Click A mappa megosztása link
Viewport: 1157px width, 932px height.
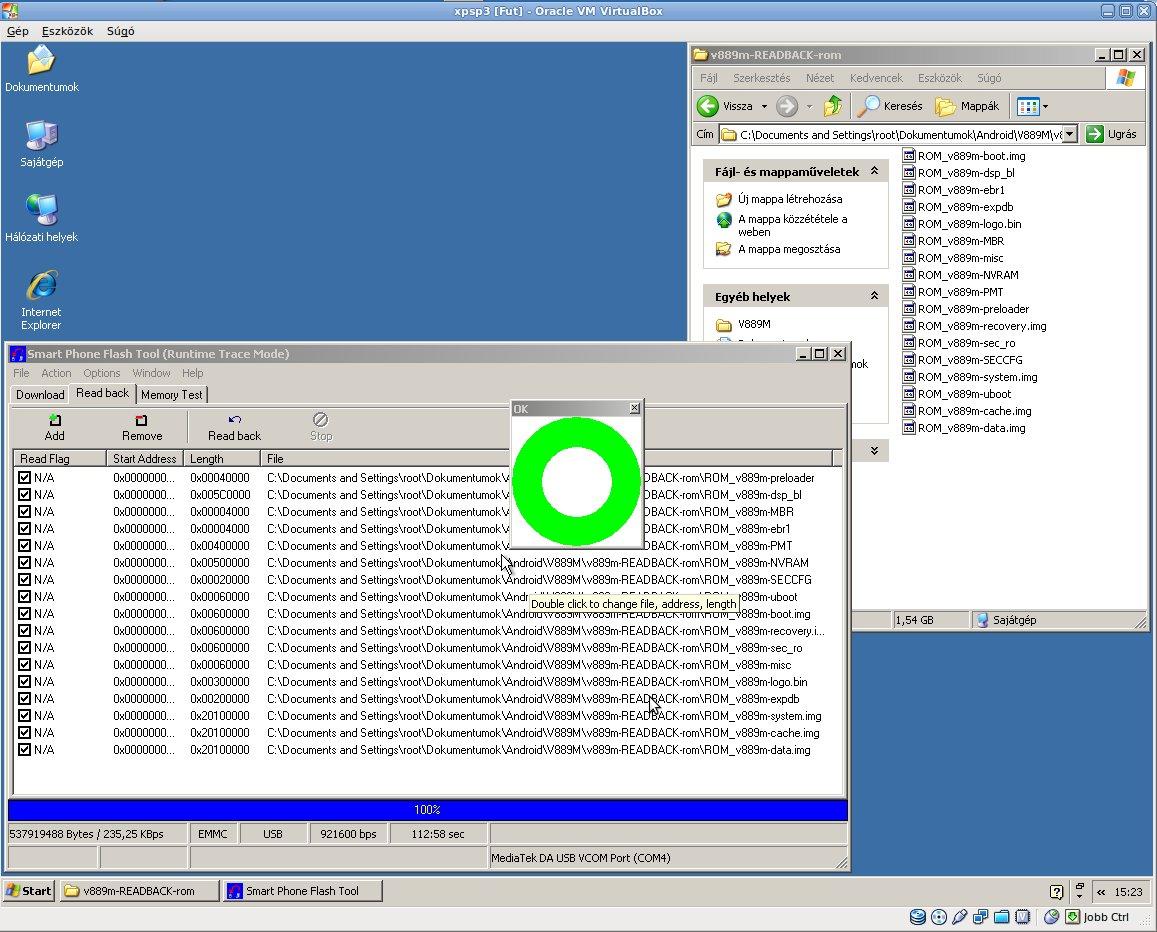789,249
